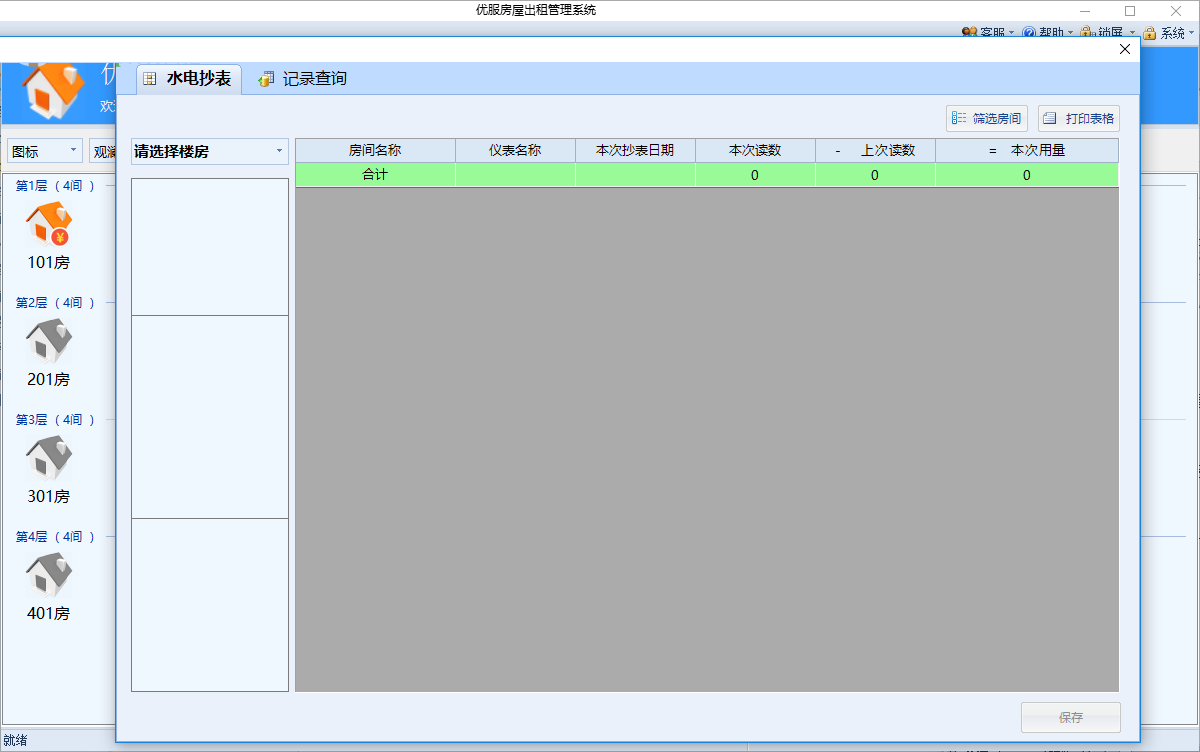The width and height of the screenshot is (1200, 752).
Task: Open the 客服 menu
Action: [988, 32]
